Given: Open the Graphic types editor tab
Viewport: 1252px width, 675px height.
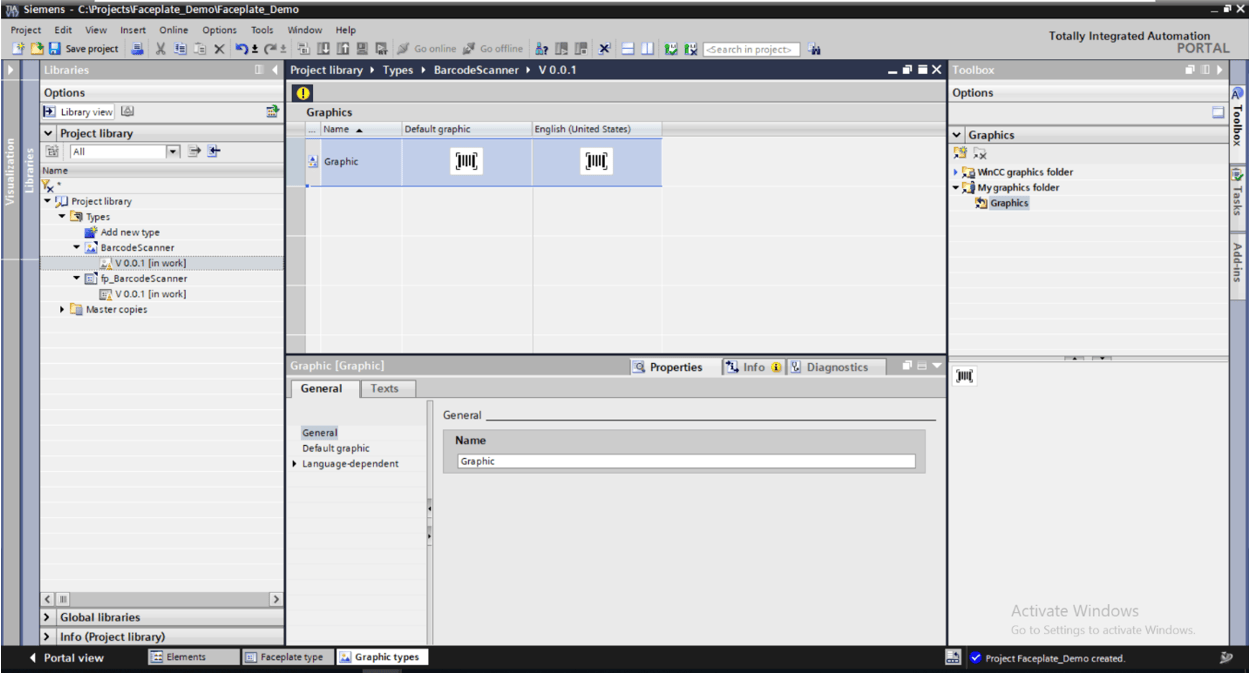Looking at the screenshot, I should click(382, 657).
